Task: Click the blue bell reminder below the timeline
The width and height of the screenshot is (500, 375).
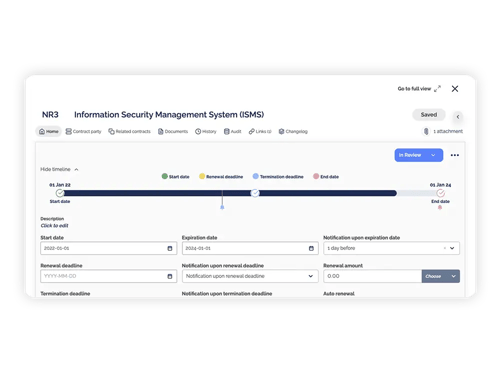Action: coord(222,207)
